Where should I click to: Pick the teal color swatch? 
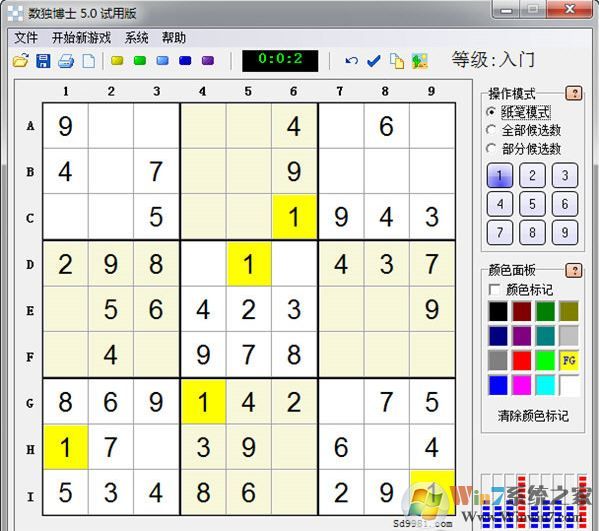(545, 336)
